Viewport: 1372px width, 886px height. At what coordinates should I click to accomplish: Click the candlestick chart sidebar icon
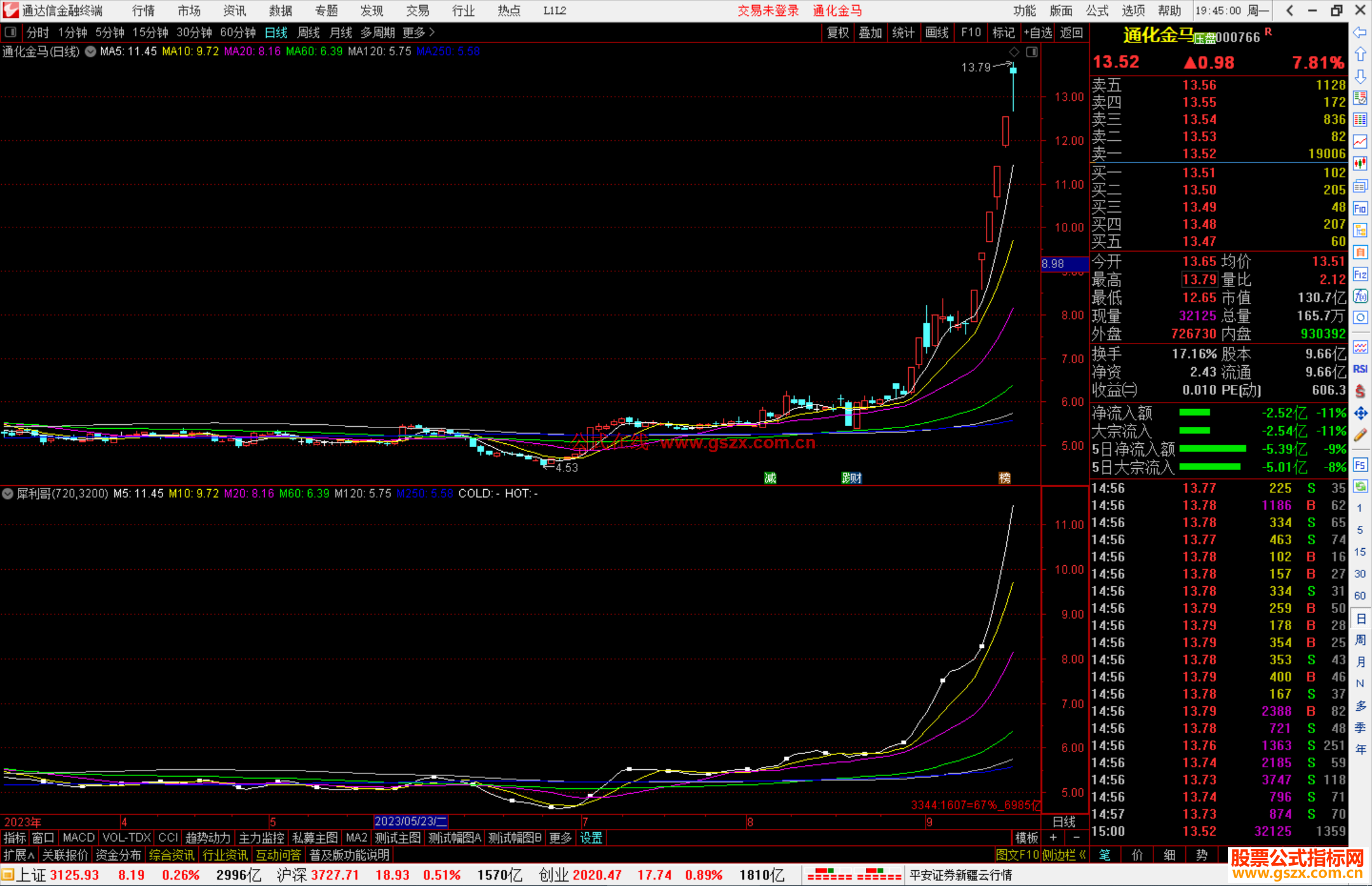point(1360,164)
